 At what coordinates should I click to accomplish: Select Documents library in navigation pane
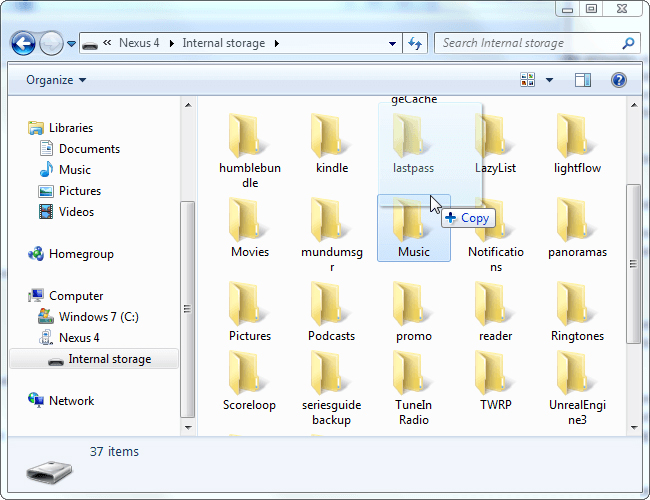coord(89,149)
